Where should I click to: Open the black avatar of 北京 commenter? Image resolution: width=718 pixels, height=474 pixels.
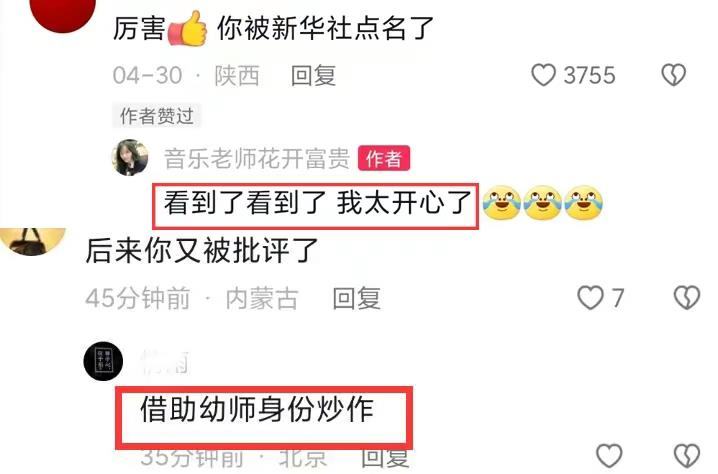[x=103, y=361]
